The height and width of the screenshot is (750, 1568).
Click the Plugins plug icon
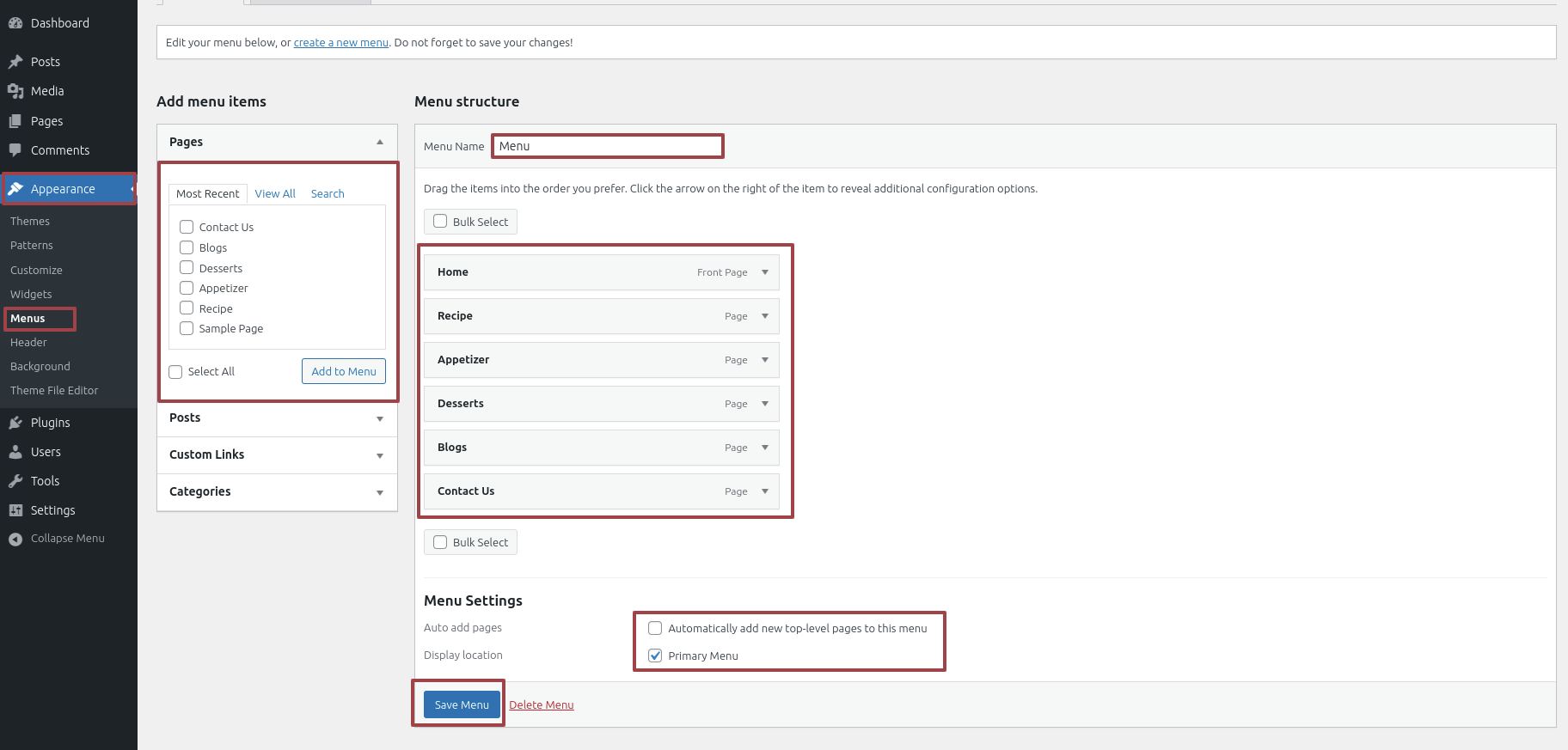pyautogui.click(x=15, y=423)
